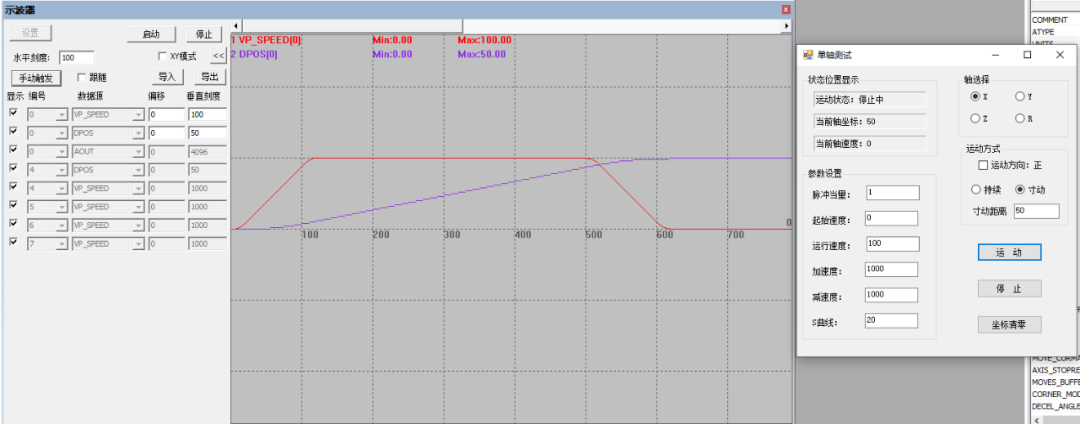Image resolution: width=1080 pixels, height=424 pixels.
Task: Select MOVES_BUFFE entry in the background list
Action: pyautogui.click(x=1055, y=381)
